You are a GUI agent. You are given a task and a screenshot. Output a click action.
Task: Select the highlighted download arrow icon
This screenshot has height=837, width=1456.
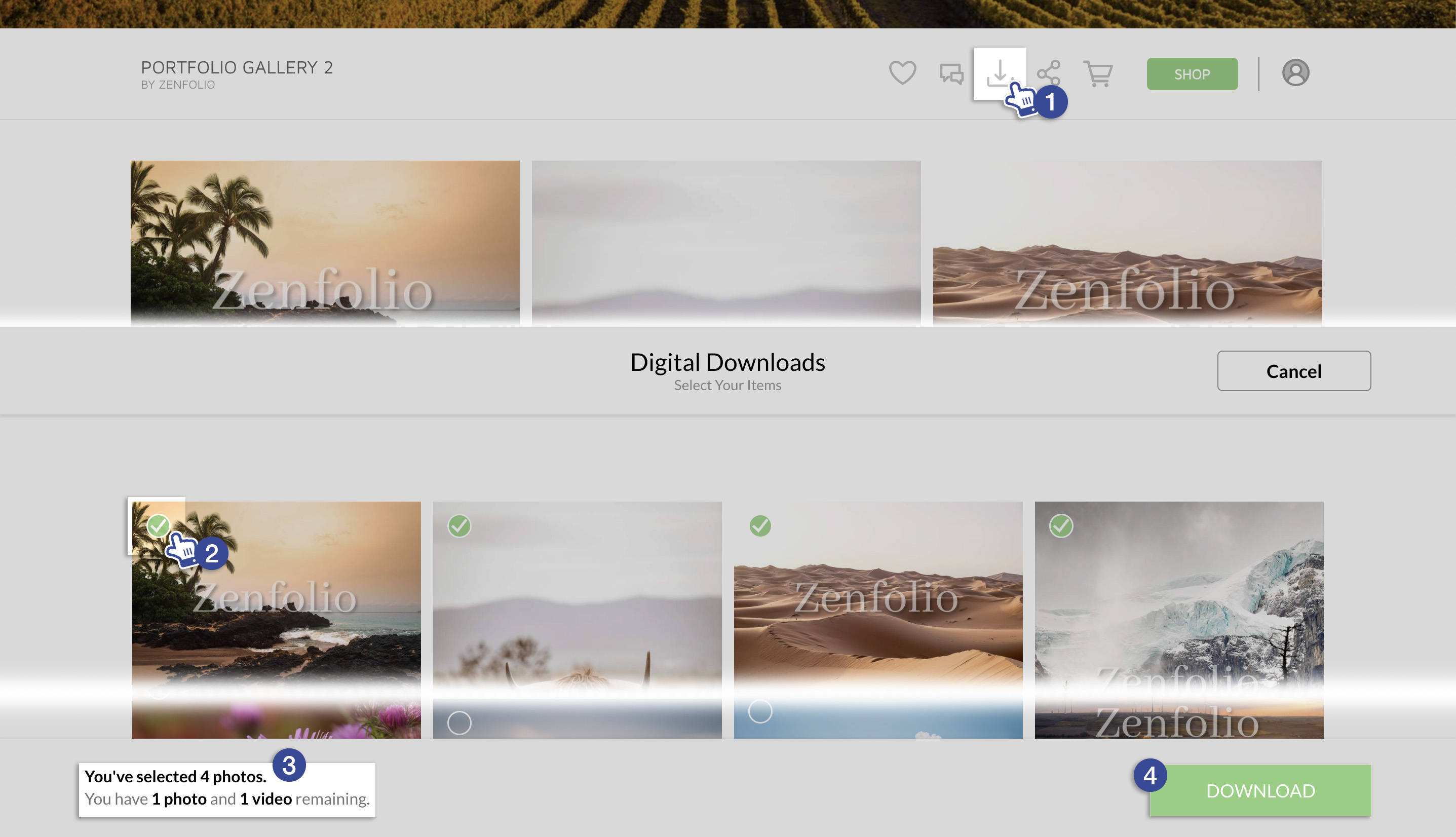point(999,72)
